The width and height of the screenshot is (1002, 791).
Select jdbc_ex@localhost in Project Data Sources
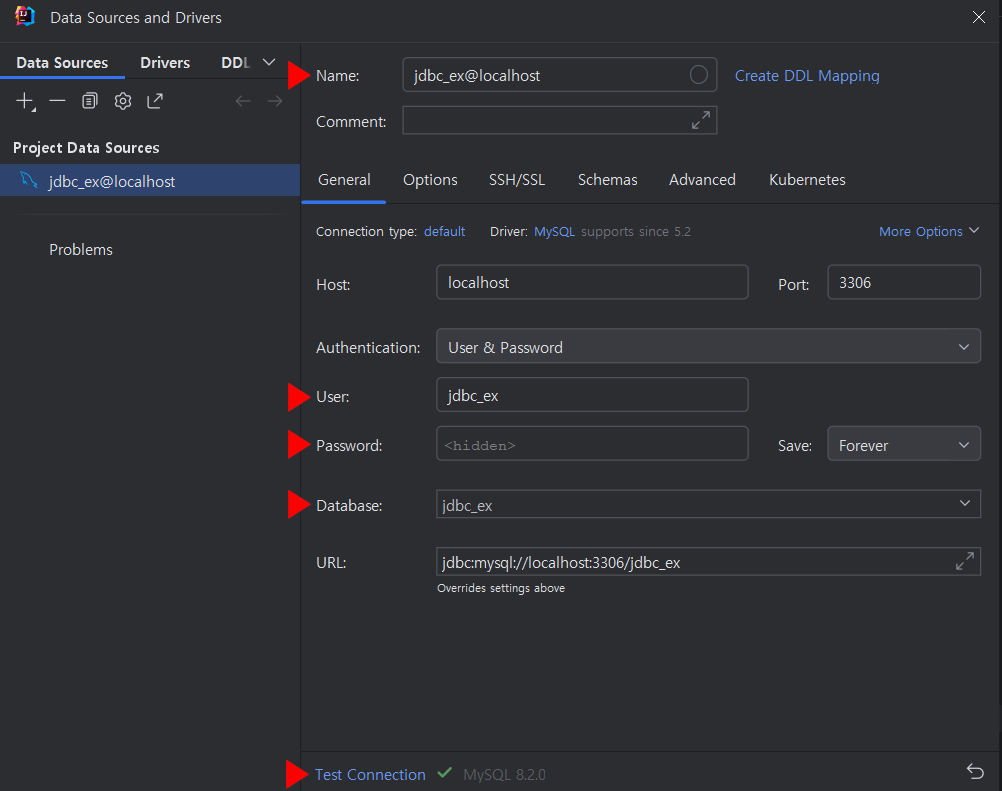click(150, 181)
